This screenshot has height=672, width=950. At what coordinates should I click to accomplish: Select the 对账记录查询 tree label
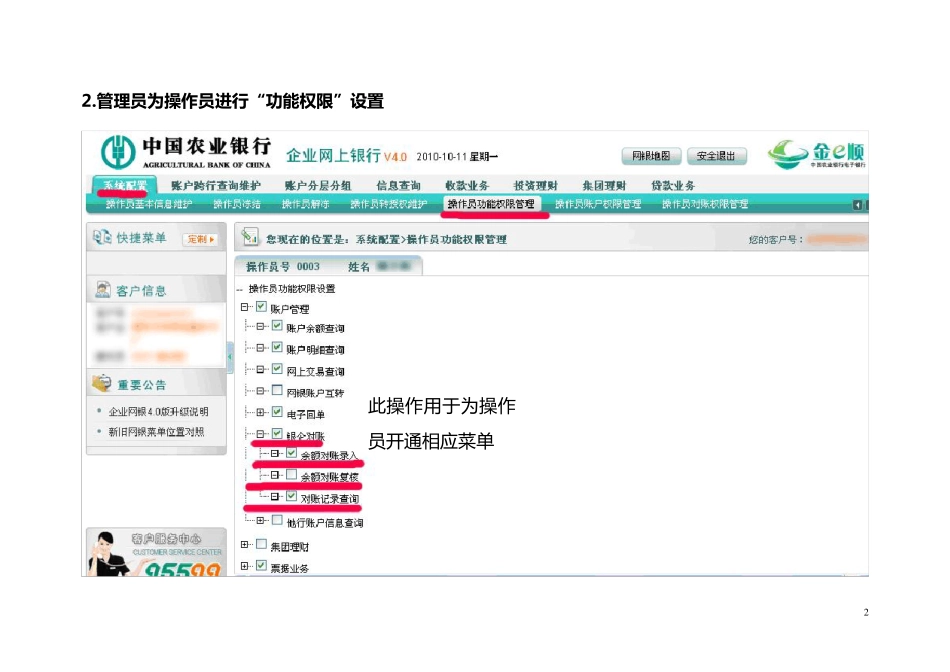[330, 499]
